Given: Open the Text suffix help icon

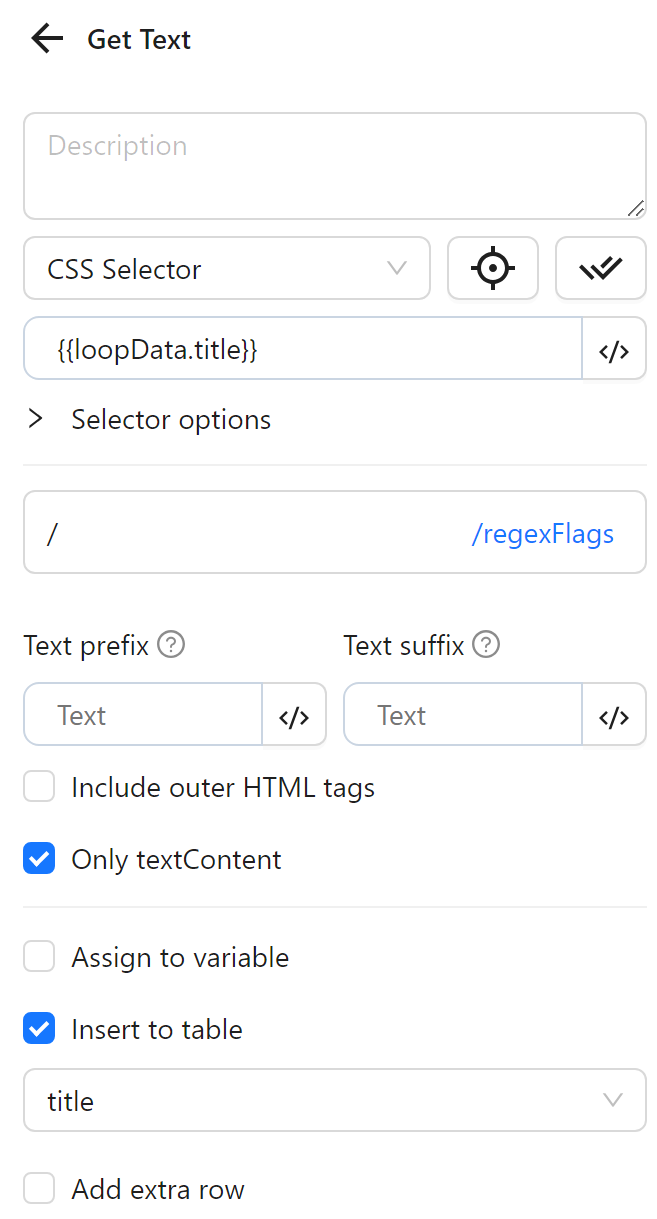Looking at the screenshot, I should [x=486, y=645].
